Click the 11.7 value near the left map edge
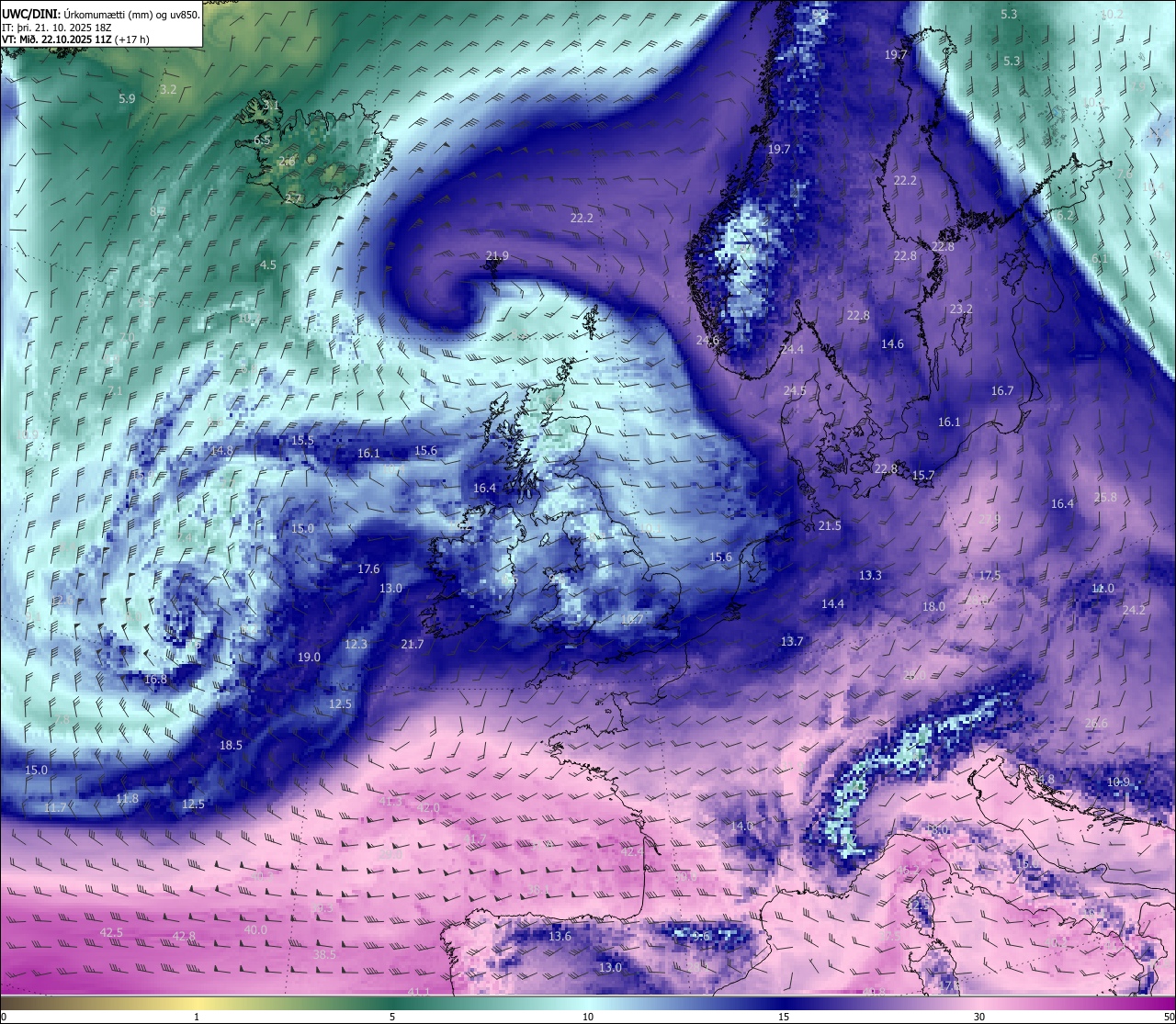Screen dimensions: 1176x1024 pos(55,807)
